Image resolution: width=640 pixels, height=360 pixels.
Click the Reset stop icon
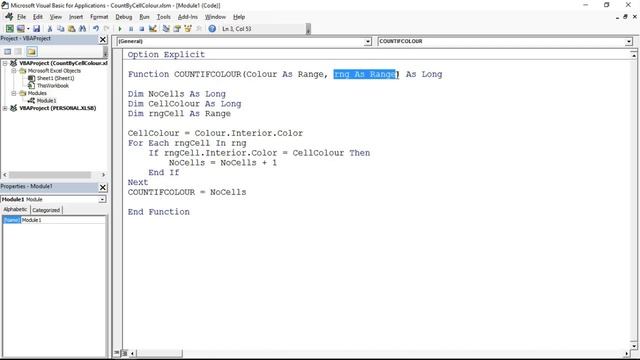[x=141, y=29]
